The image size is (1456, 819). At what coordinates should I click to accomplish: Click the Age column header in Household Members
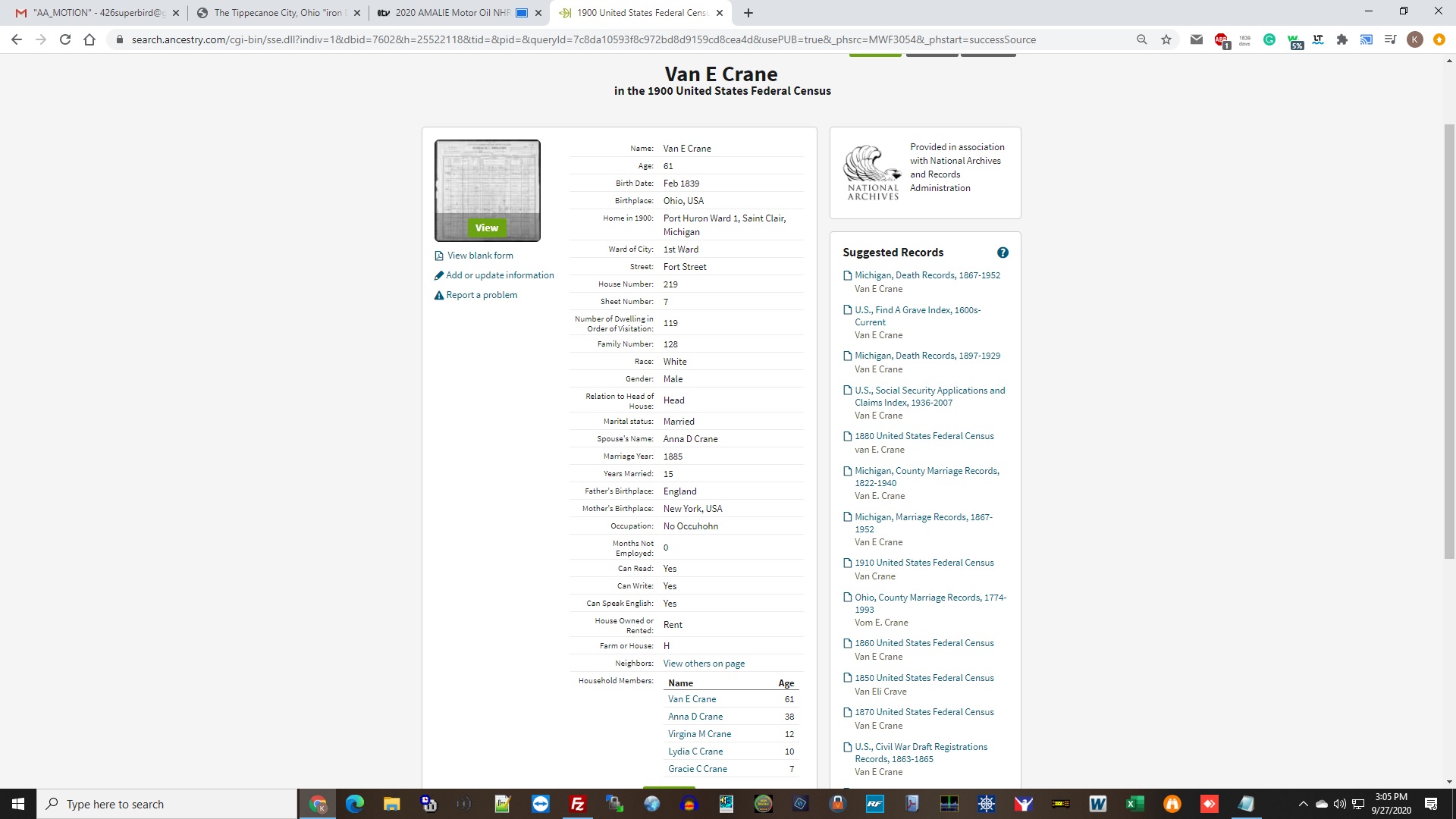pyautogui.click(x=786, y=683)
